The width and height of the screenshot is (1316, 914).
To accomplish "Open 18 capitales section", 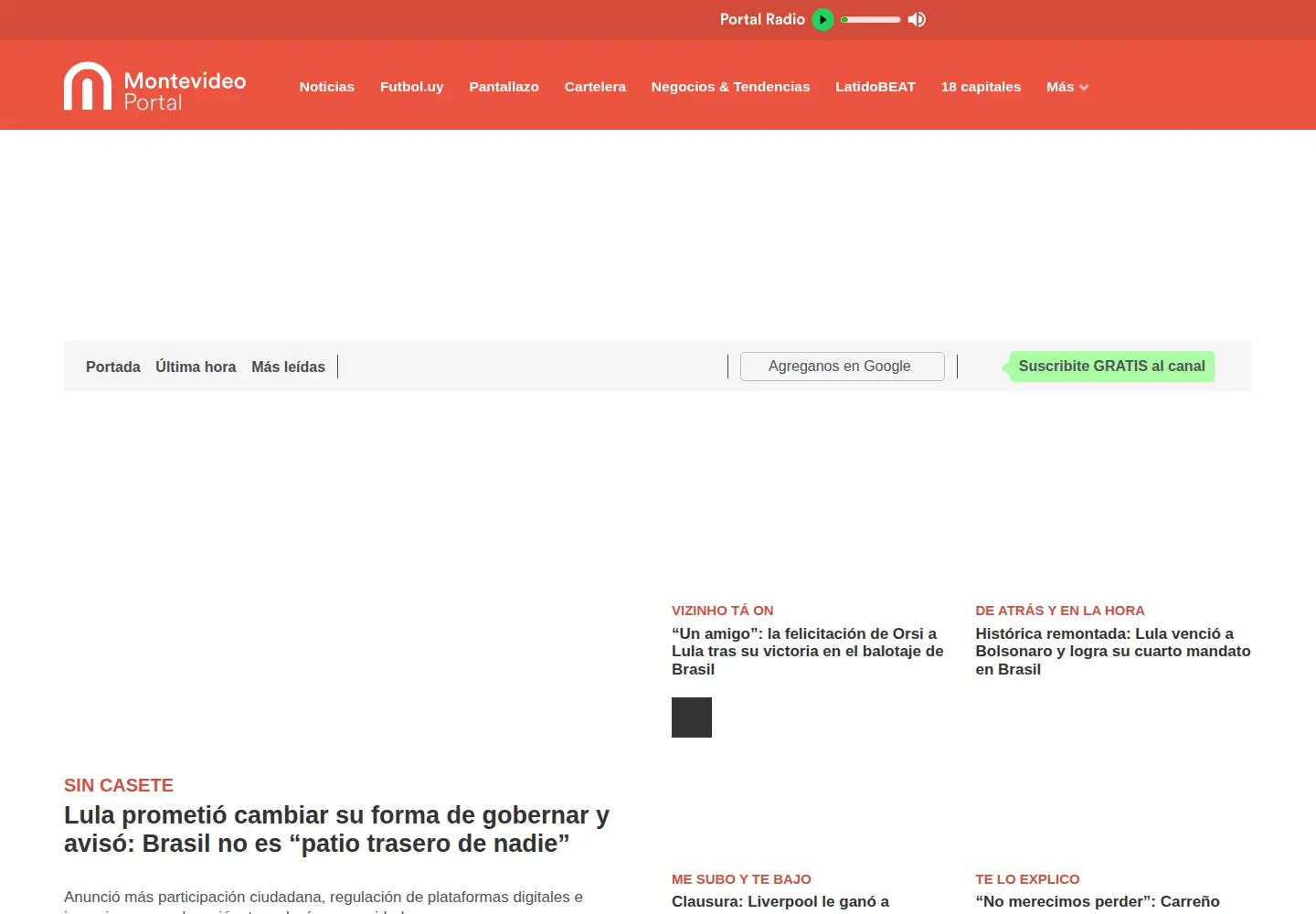I will point(981,87).
